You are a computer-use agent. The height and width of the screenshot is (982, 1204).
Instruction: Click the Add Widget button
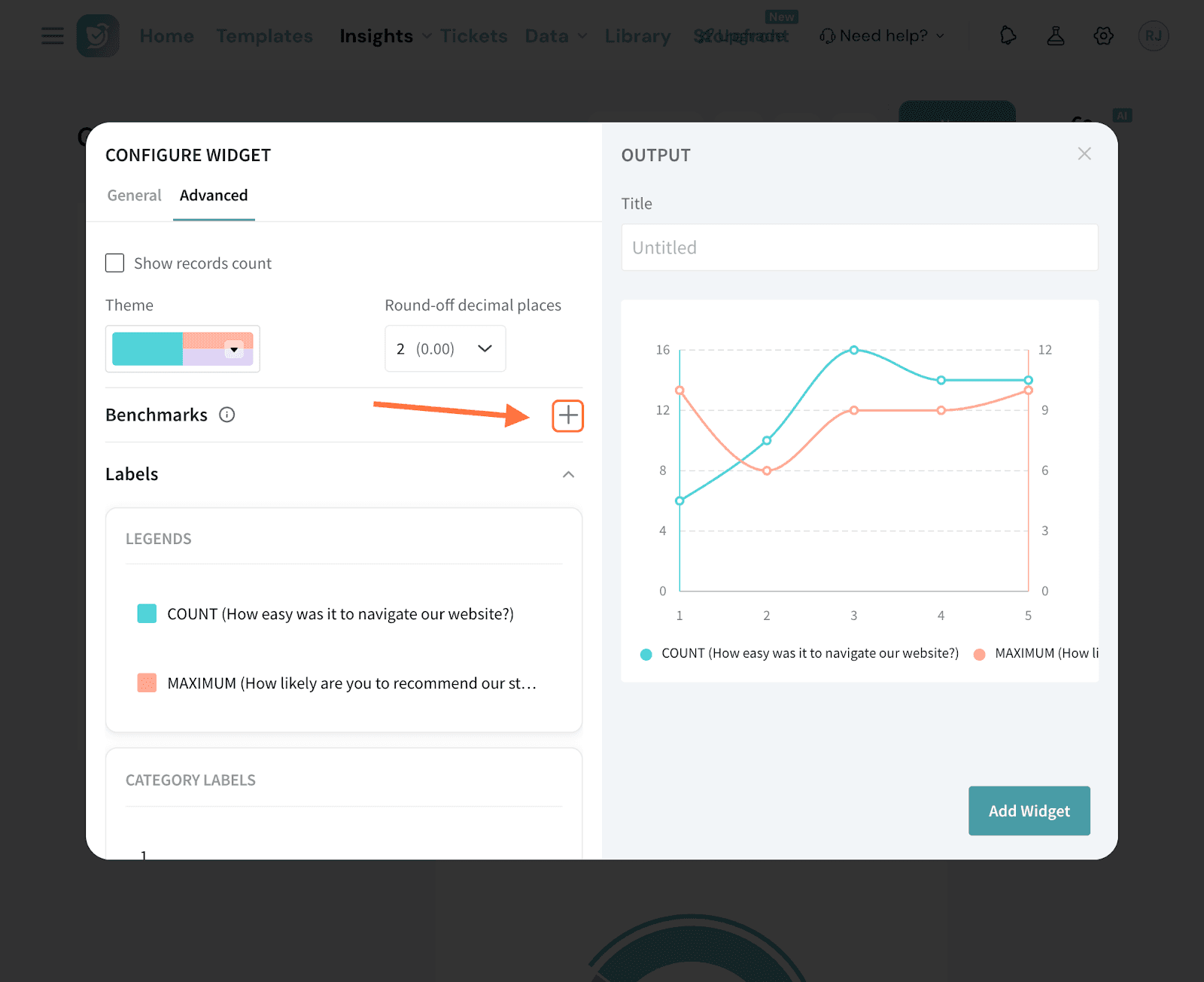[1029, 810]
